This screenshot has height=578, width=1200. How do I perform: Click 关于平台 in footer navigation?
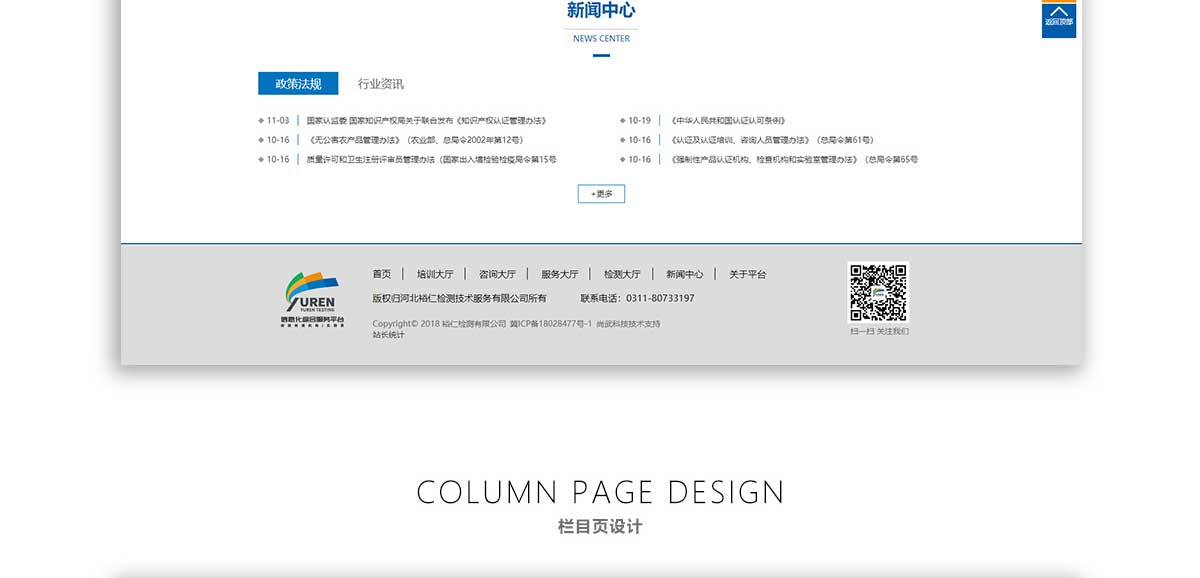click(747, 274)
